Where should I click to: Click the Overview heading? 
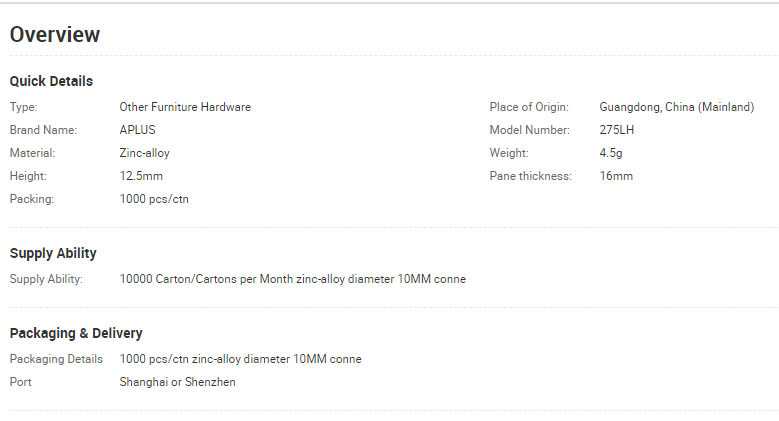click(55, 34)
